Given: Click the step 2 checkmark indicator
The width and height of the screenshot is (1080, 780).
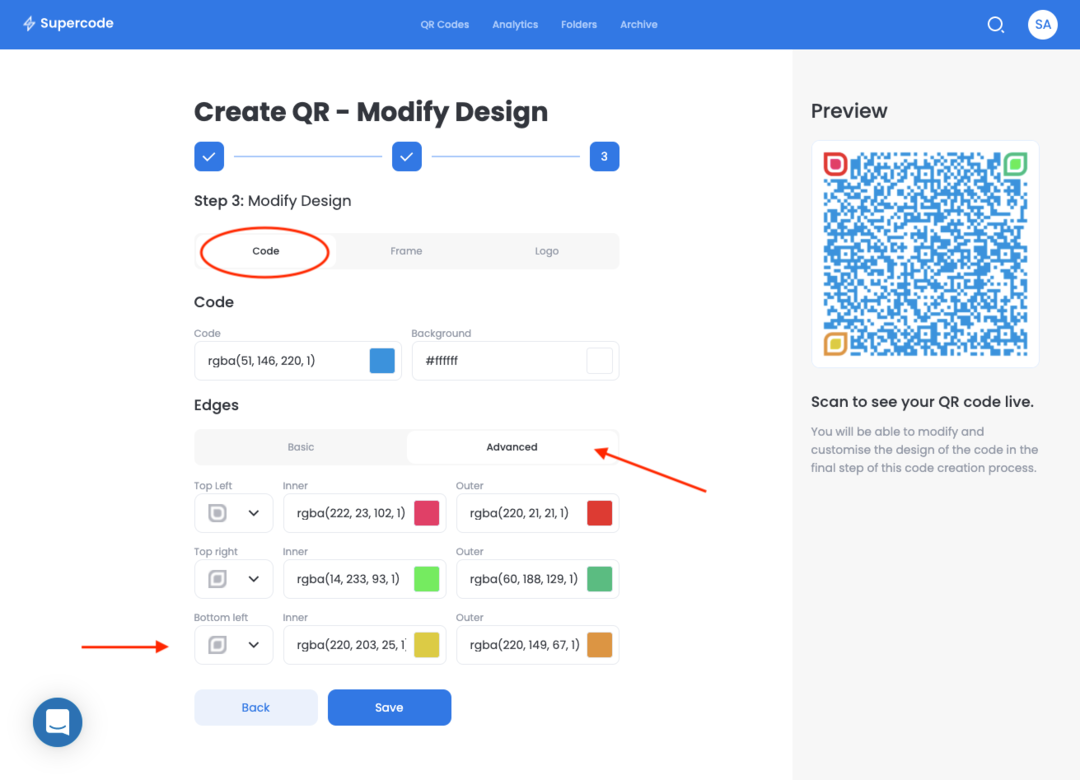Looking at the screenshot, I should 406,156.
